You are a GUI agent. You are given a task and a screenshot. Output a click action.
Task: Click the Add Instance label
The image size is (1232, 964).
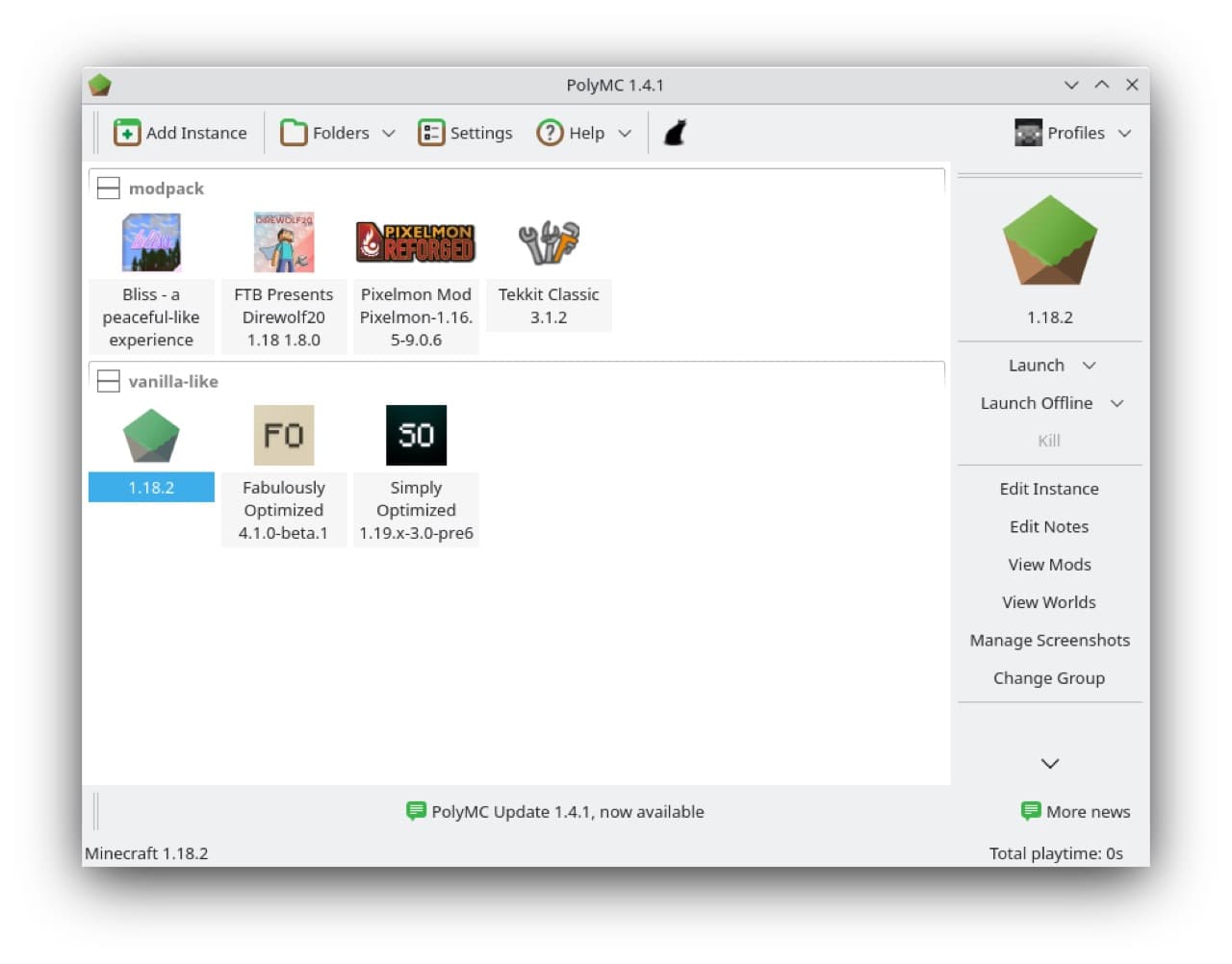196,133
